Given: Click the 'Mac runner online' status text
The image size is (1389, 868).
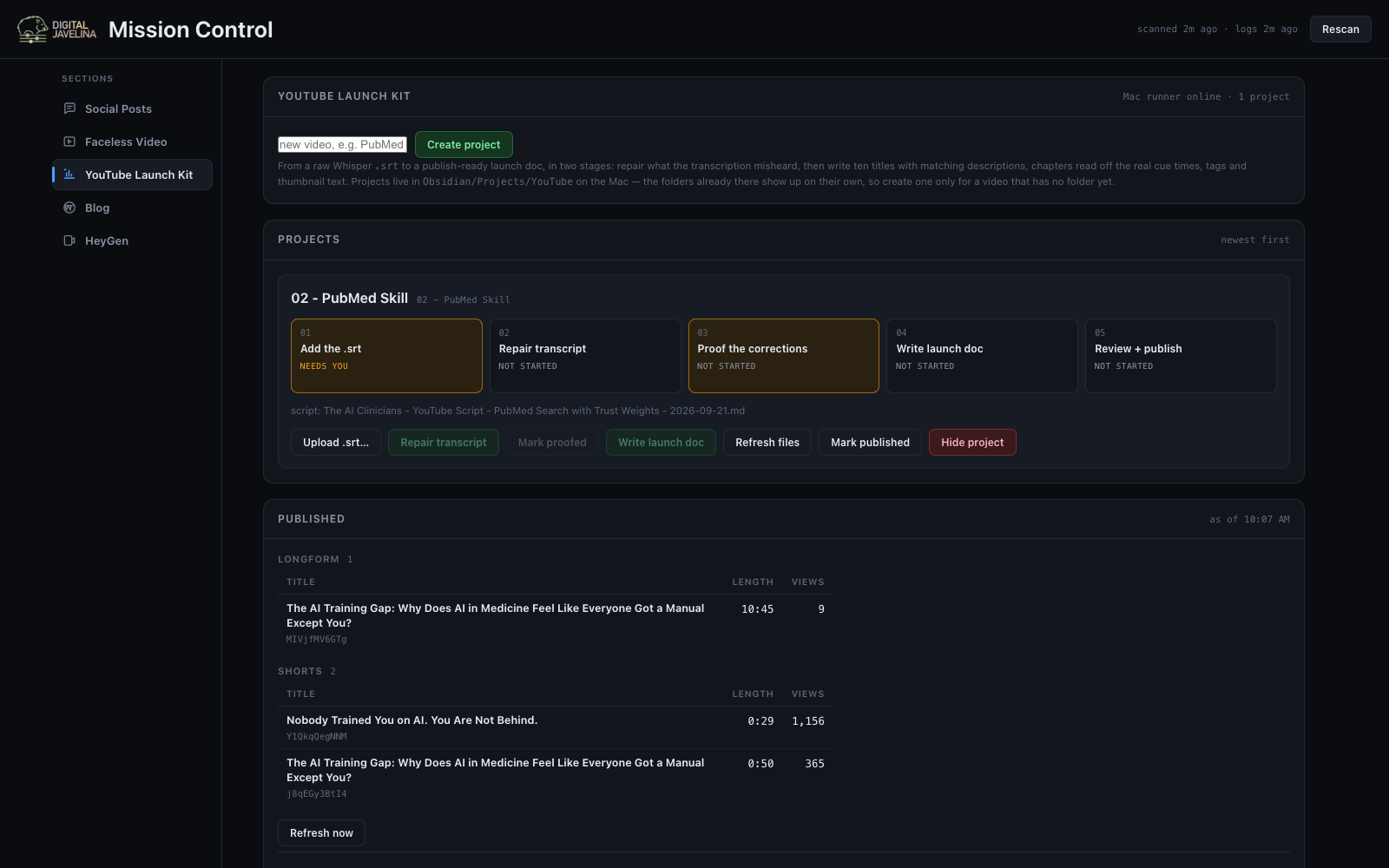Looking at the screenshot, I should point(1171,97).
